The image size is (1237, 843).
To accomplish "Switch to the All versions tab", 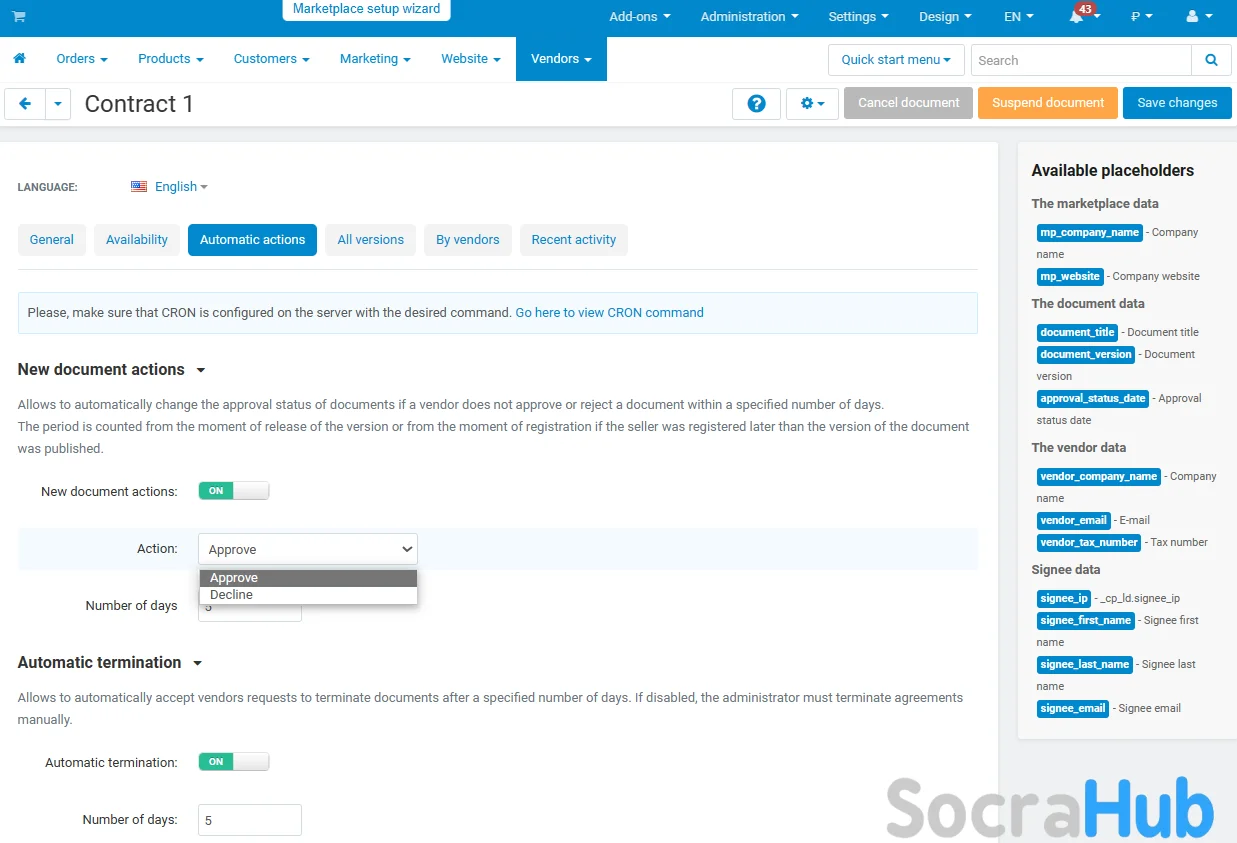I will (370, 240).
